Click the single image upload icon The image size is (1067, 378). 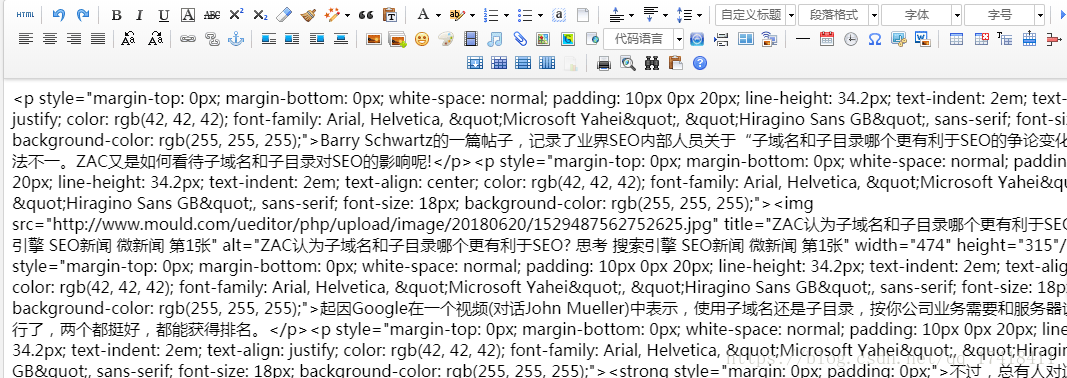pos(373,39)
